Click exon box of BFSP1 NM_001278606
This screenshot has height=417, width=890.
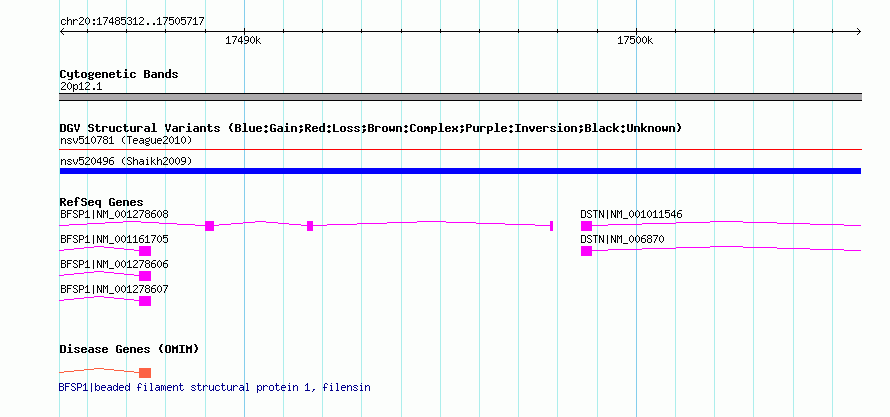point(145,276)
